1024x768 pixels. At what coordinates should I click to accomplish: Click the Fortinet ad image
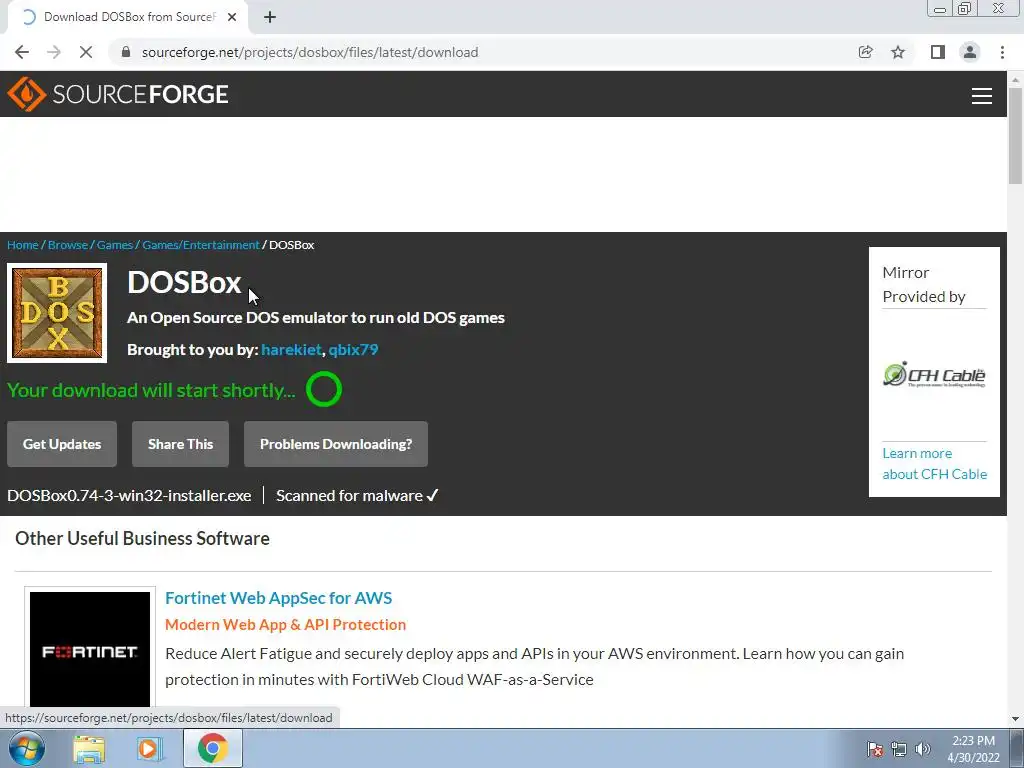click(x=90, y=649)
